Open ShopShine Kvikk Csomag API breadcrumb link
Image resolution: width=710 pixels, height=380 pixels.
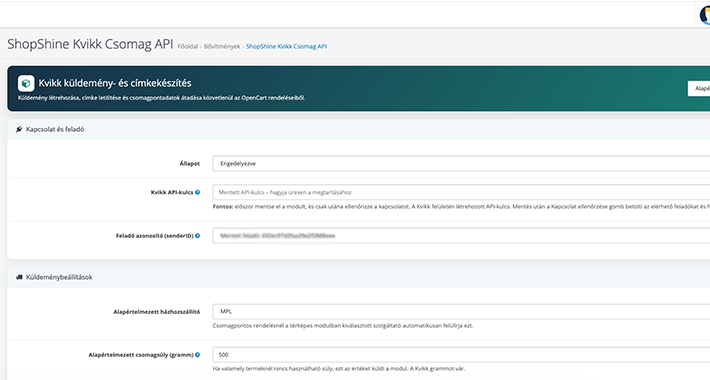286,46
